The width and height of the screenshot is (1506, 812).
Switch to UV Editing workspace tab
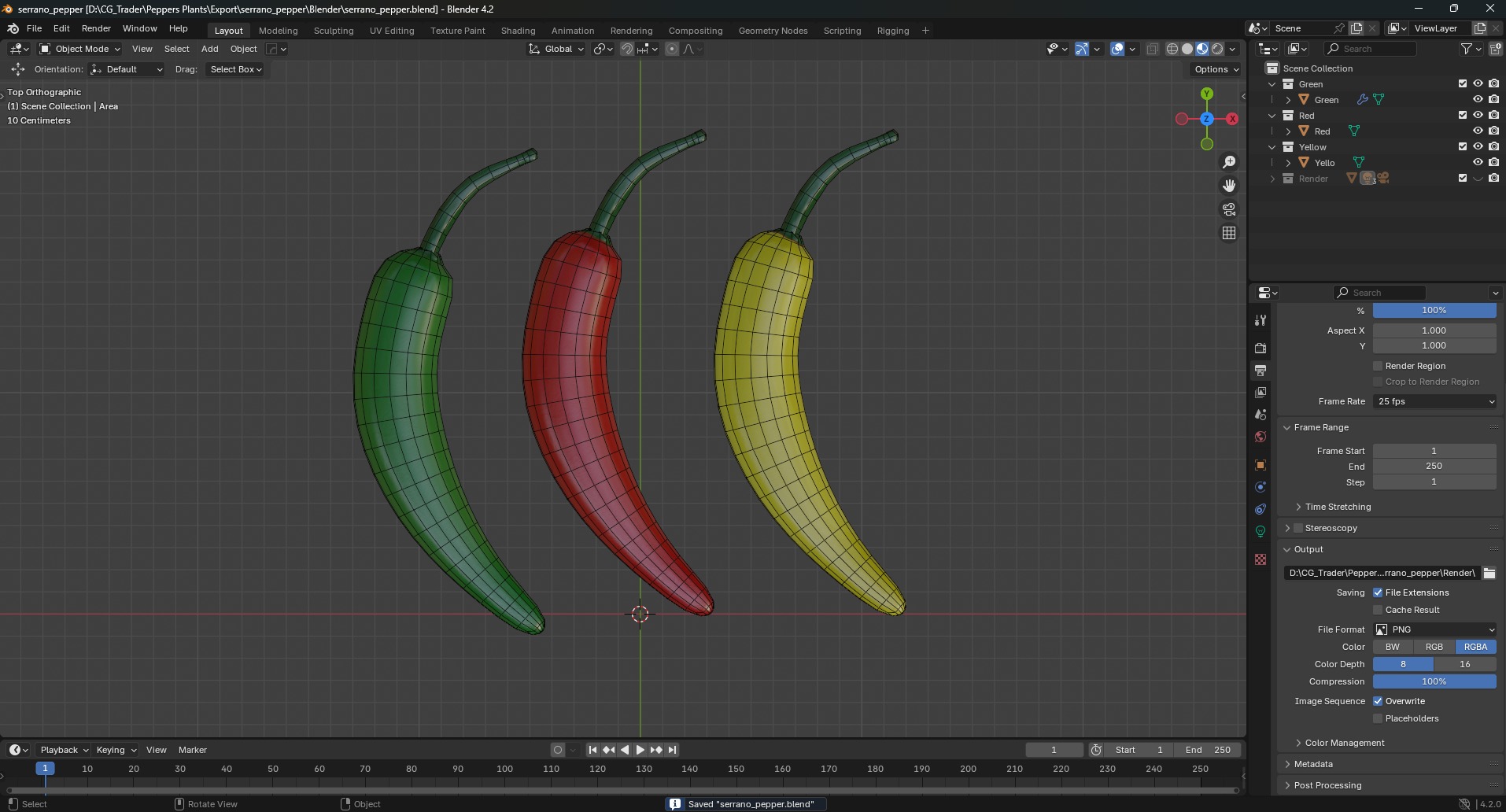click(392, 31)
